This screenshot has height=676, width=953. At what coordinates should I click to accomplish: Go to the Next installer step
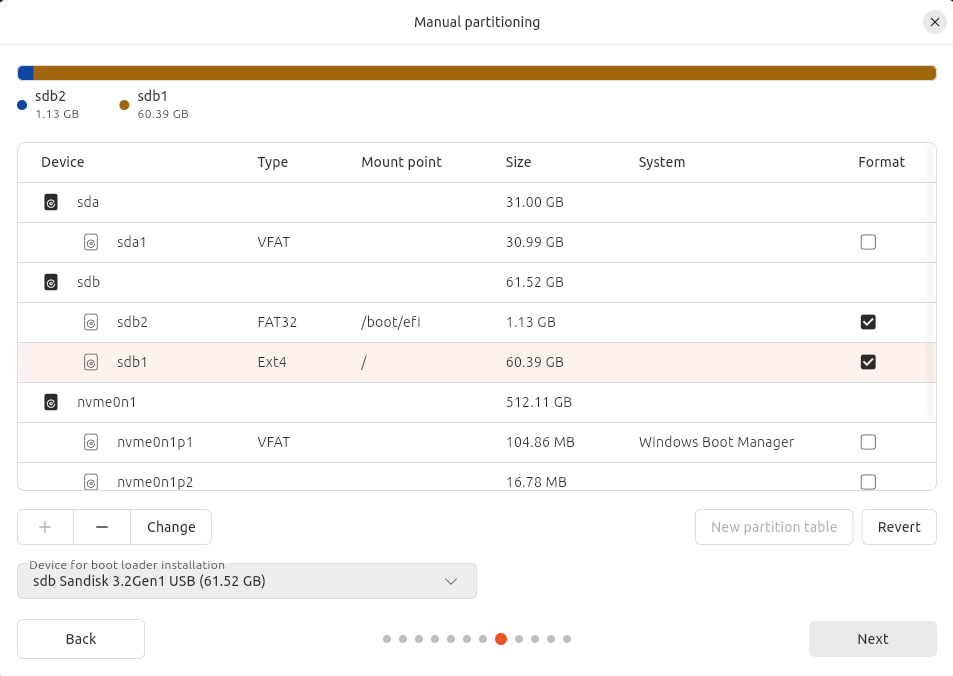click(x=872, y=639)
